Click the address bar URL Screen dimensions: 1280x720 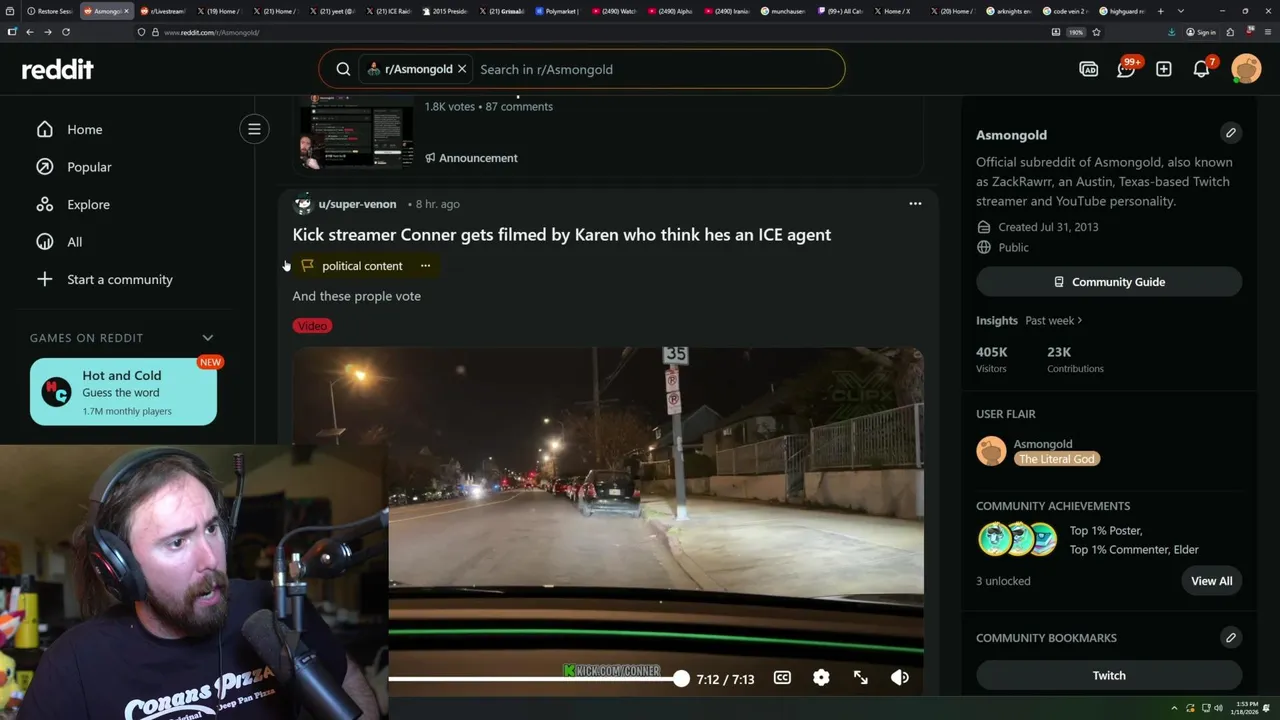pos(211,32)
